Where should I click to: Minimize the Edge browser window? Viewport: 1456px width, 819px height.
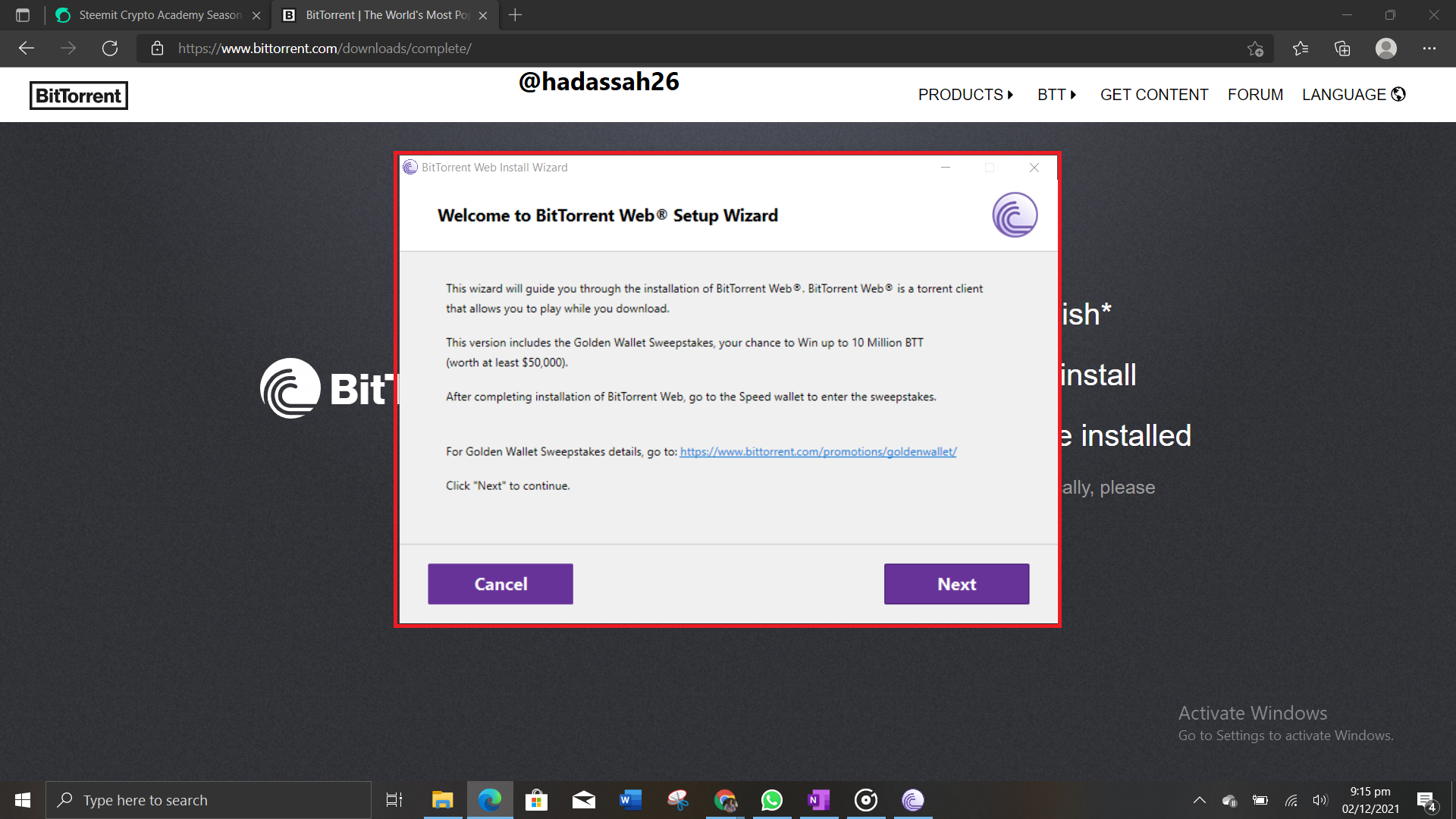[x=1347, y=15]
